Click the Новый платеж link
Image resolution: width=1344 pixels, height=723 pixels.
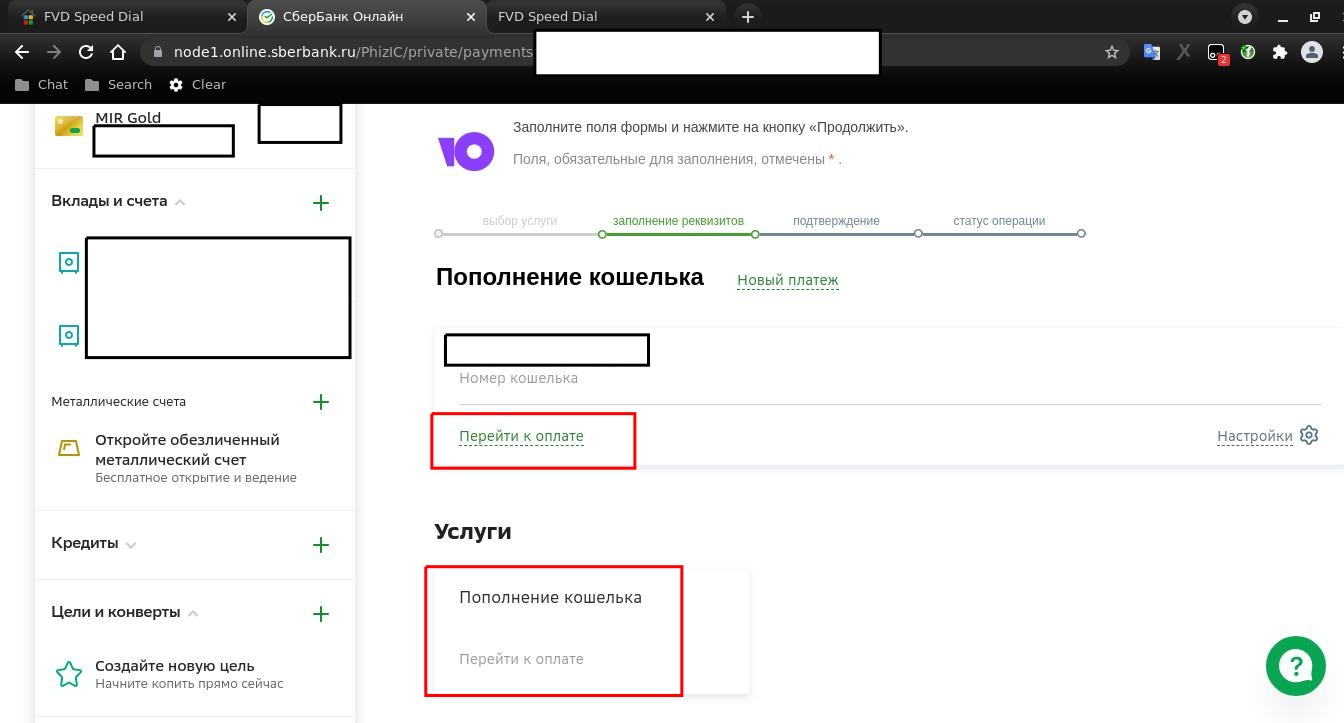(x=787, y=280)
